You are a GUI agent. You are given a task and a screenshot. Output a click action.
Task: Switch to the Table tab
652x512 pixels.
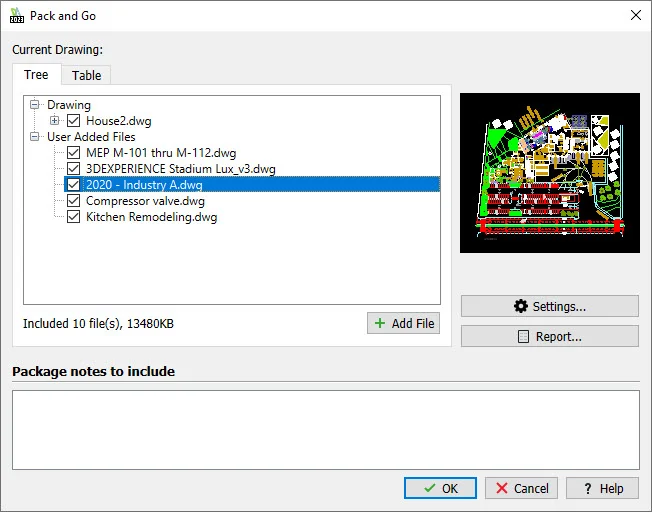coord(86,75)
